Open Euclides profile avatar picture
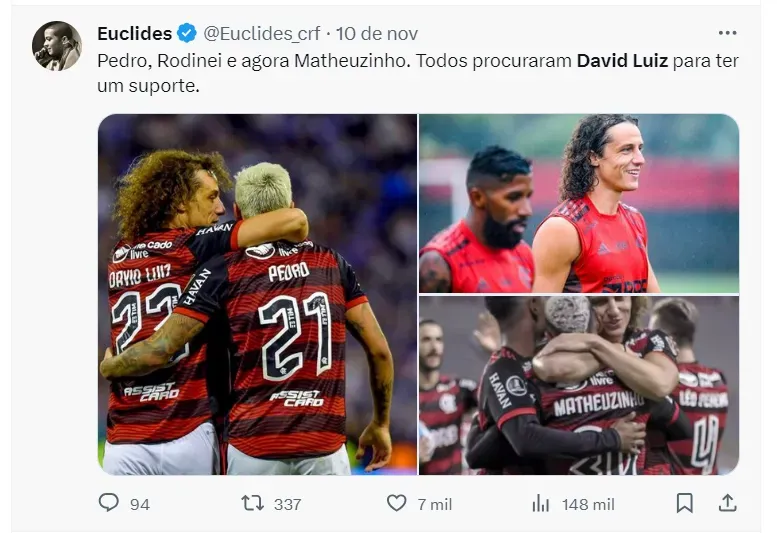Viewport: 777px width, 533px height. (57, 46)
